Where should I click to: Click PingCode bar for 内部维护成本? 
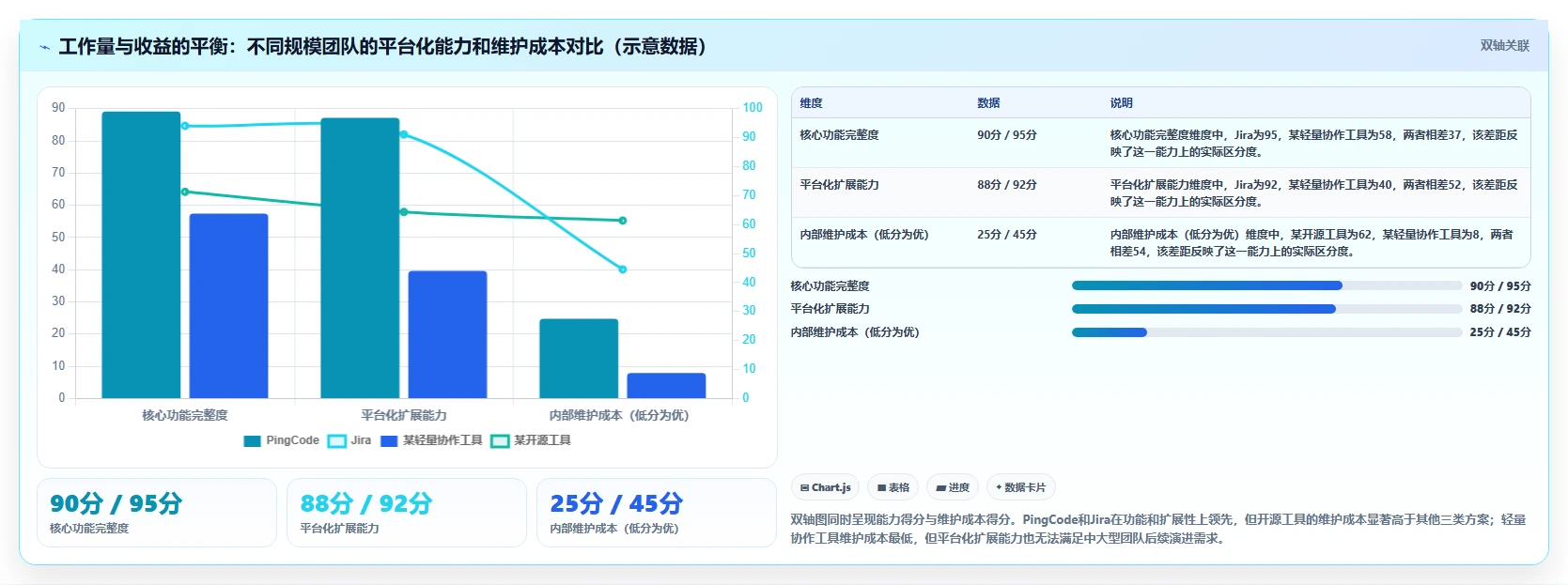click(x=579, y=359)
